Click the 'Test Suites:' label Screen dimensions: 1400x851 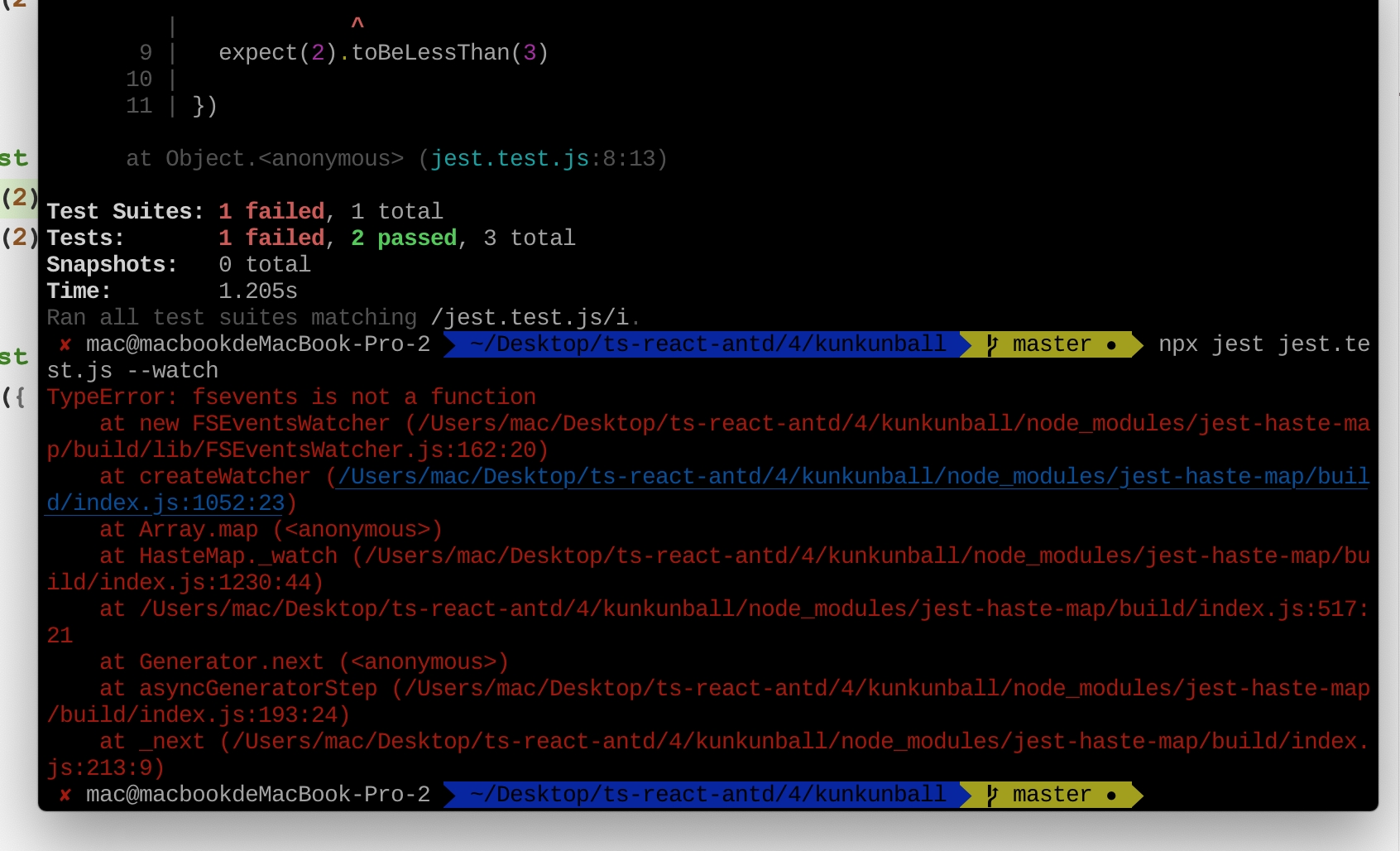(x=125, y=212)
